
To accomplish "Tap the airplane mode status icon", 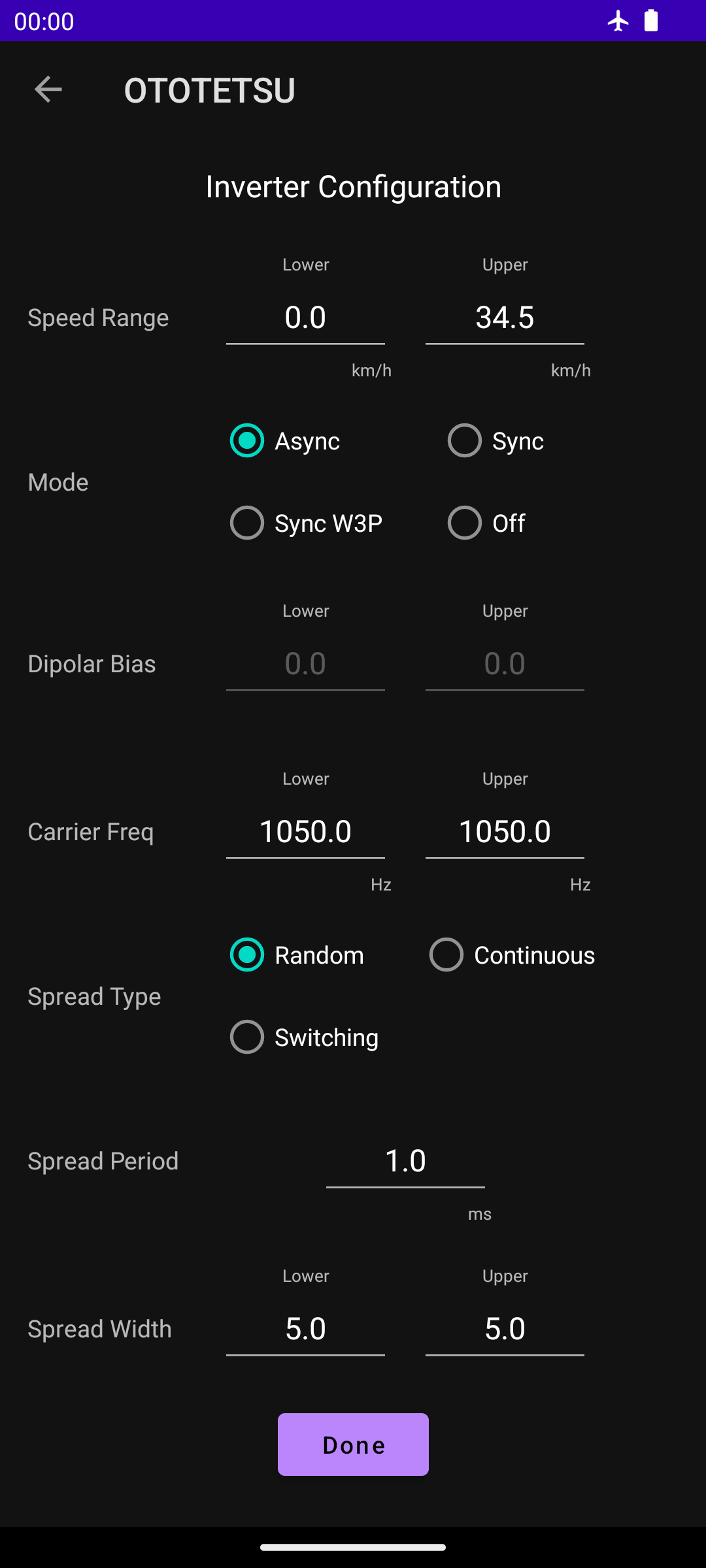I will [618, 21].
